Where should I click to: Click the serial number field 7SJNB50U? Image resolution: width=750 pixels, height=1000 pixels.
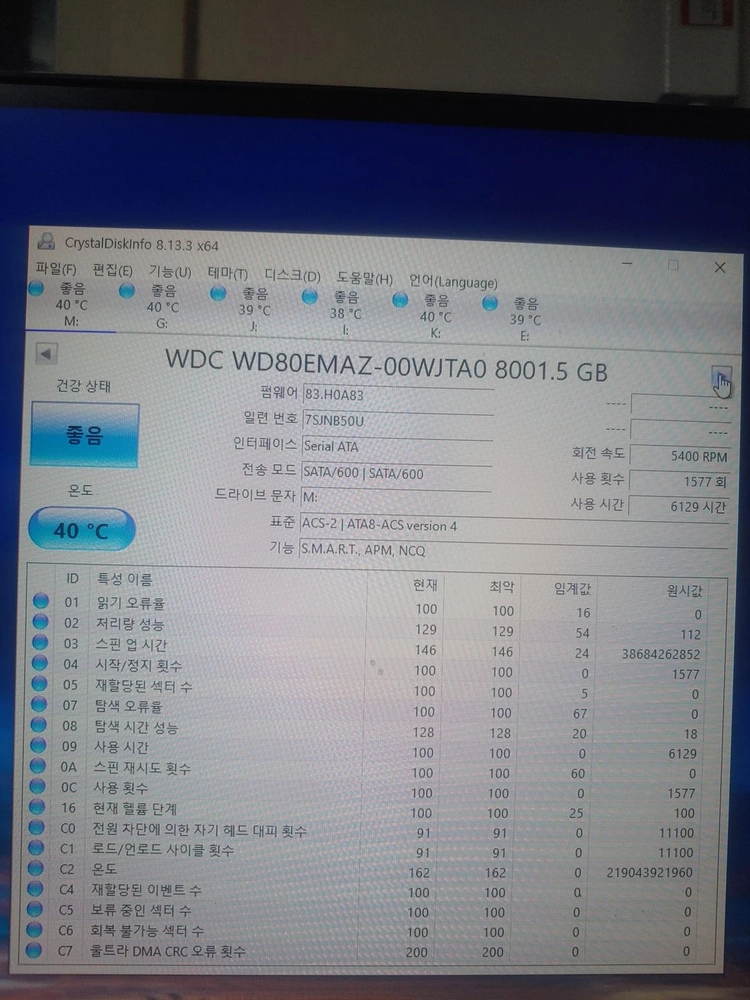tap(397, 421)
